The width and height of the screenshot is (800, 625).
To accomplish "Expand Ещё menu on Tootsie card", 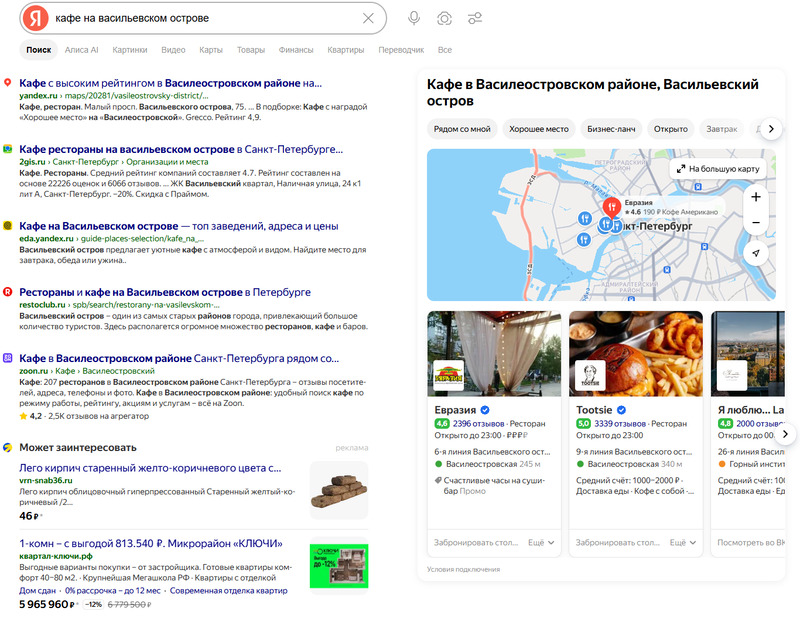I will pyautogui.click(x=683, y=543).
